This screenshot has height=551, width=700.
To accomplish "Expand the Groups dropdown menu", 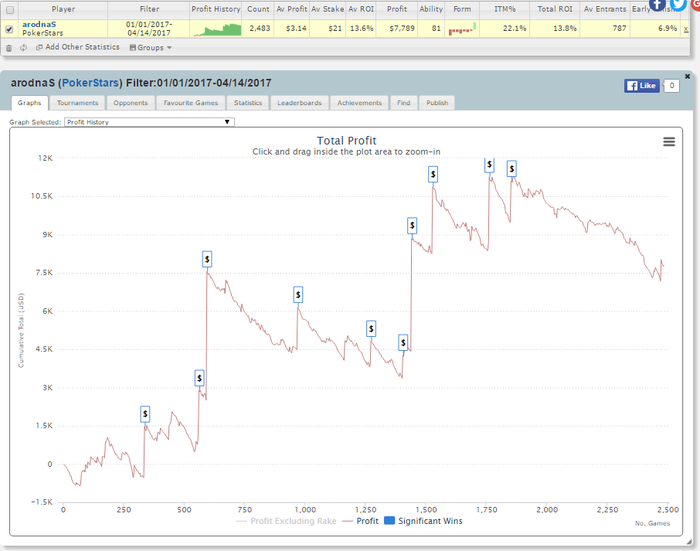I will click(150, 47).
